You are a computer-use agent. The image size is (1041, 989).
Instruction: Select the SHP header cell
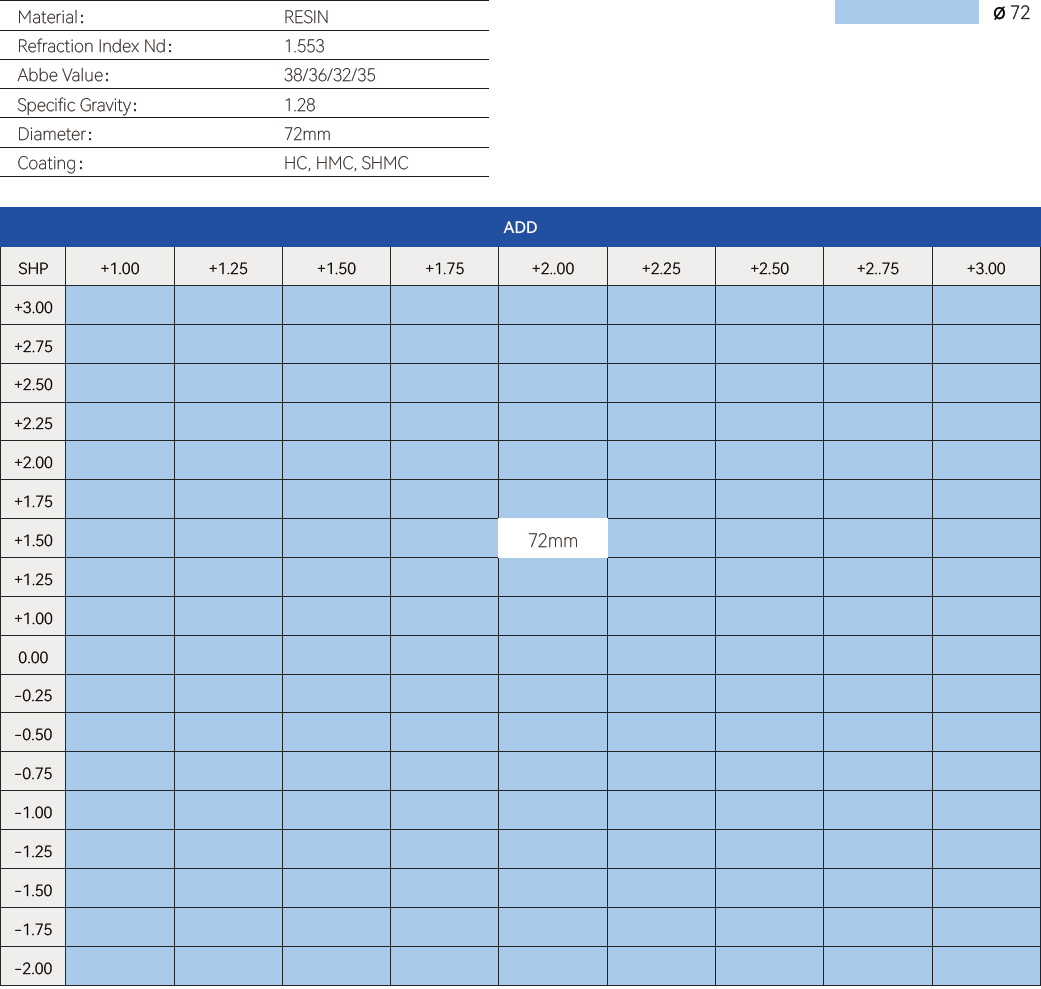(33, 268)
